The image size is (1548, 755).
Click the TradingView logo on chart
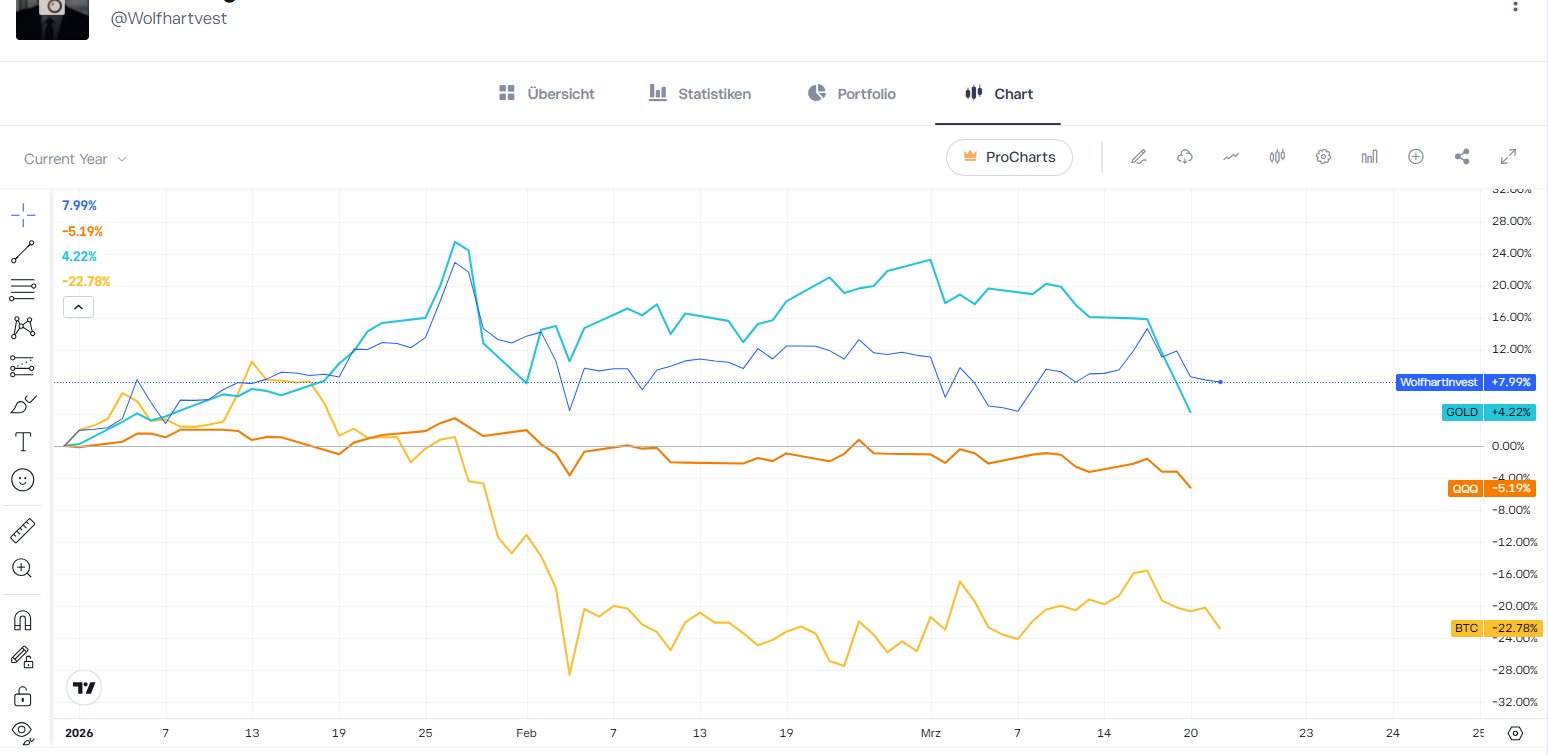[84, 688]
